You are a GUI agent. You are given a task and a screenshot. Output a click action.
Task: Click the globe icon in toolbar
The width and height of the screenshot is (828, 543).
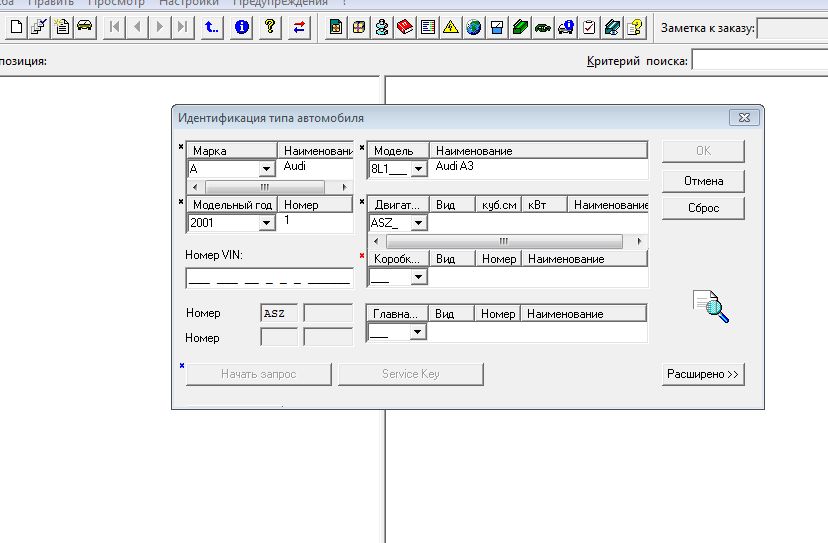pyautogui.click(x=474, y=27)
